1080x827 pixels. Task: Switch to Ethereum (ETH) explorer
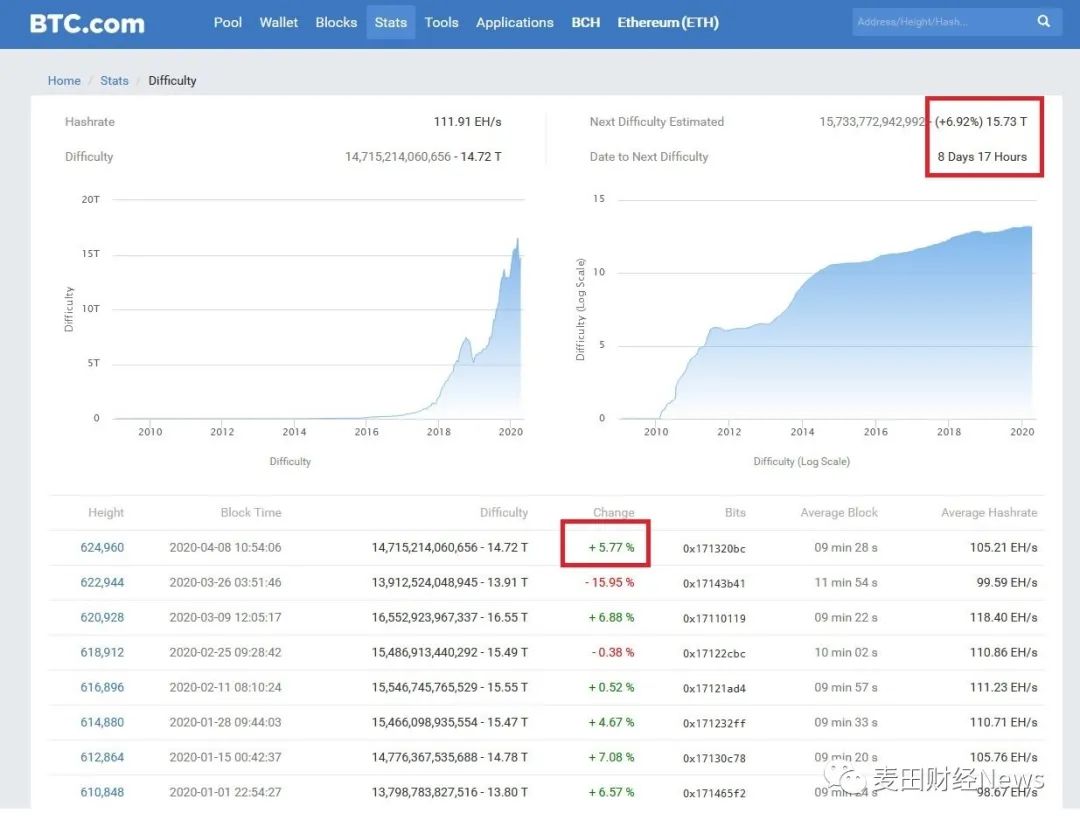[668, 22]
